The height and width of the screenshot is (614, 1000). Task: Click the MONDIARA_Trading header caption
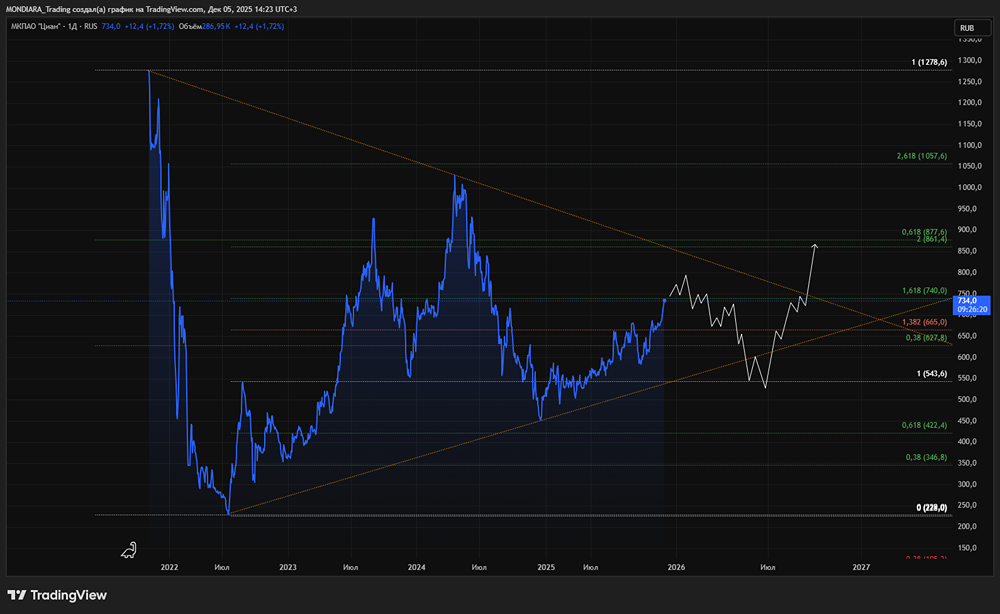[151, 9]
